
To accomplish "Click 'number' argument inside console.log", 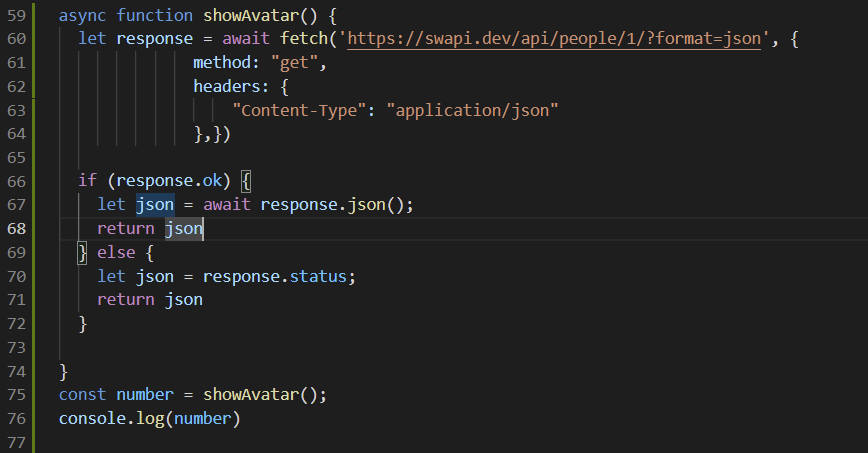I will coord(203,418).
